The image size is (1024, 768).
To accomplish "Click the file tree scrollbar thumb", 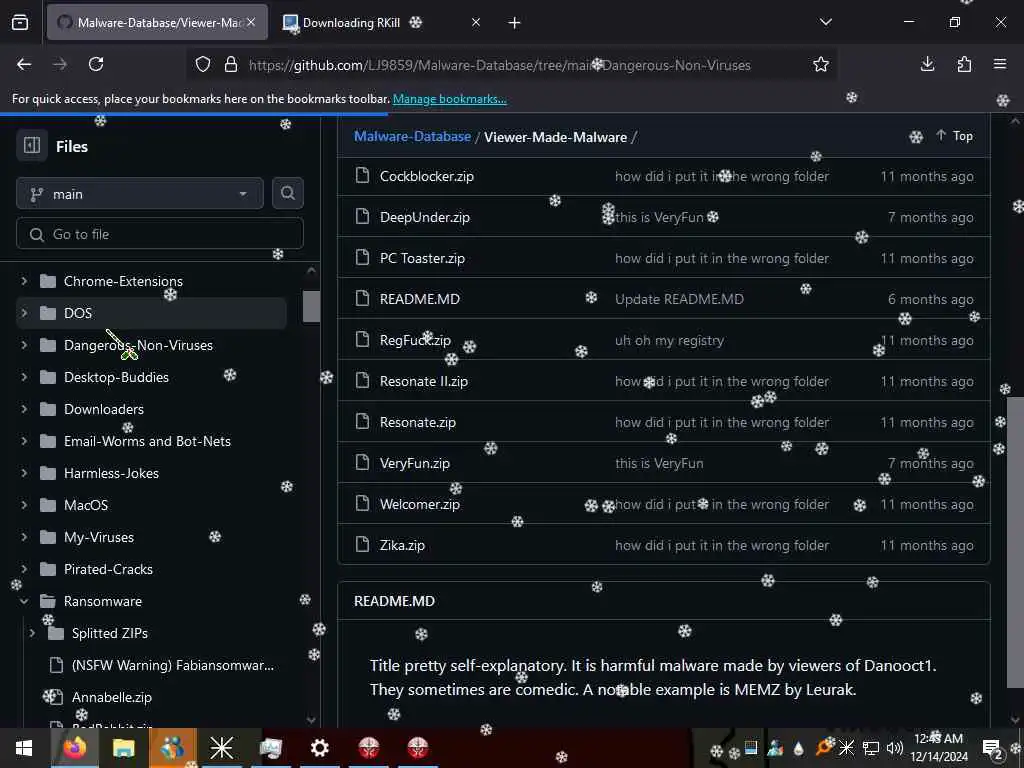I will (312, 306).
